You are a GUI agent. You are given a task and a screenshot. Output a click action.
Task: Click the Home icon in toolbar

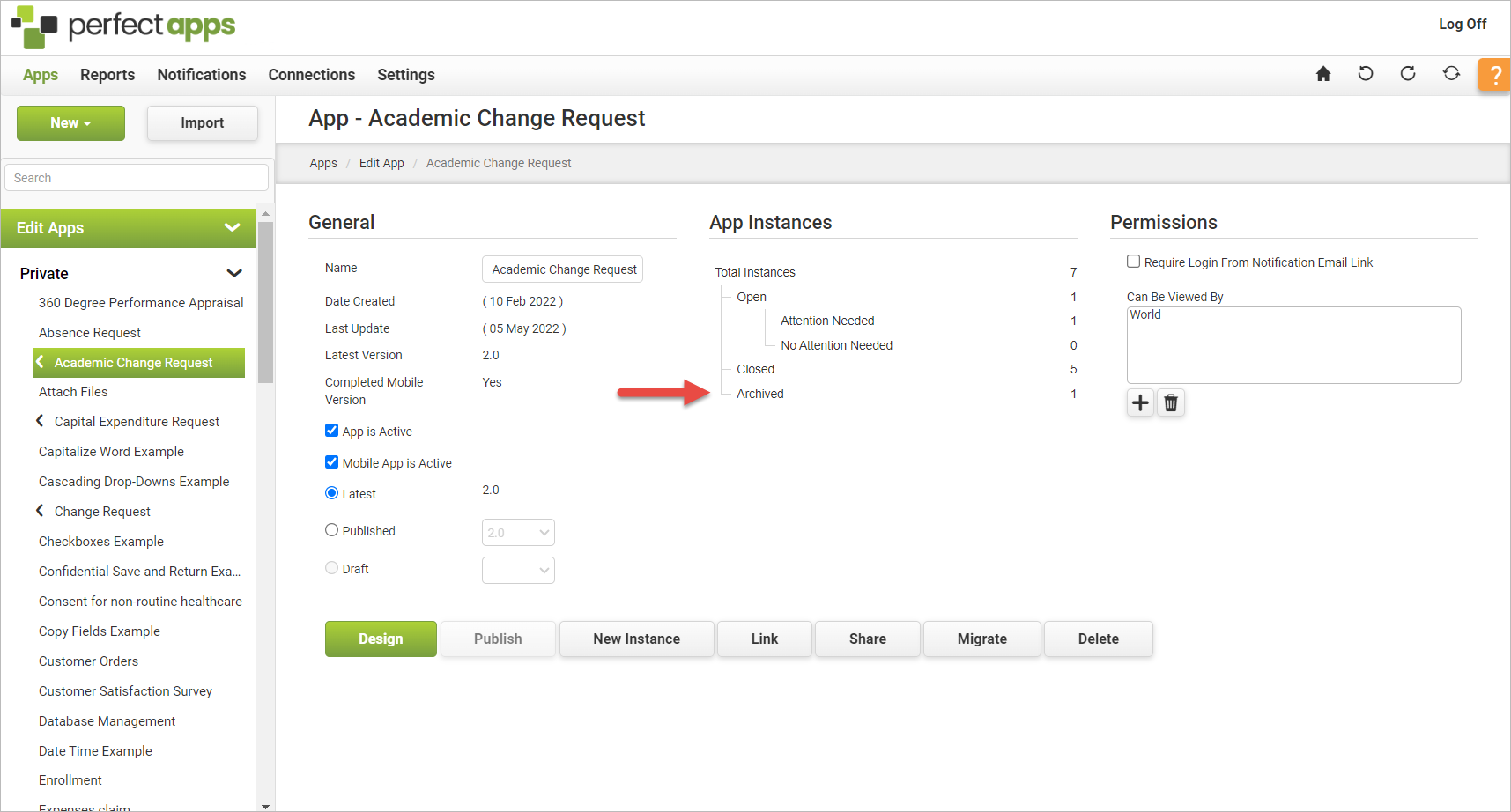(x=1322, y=74)
